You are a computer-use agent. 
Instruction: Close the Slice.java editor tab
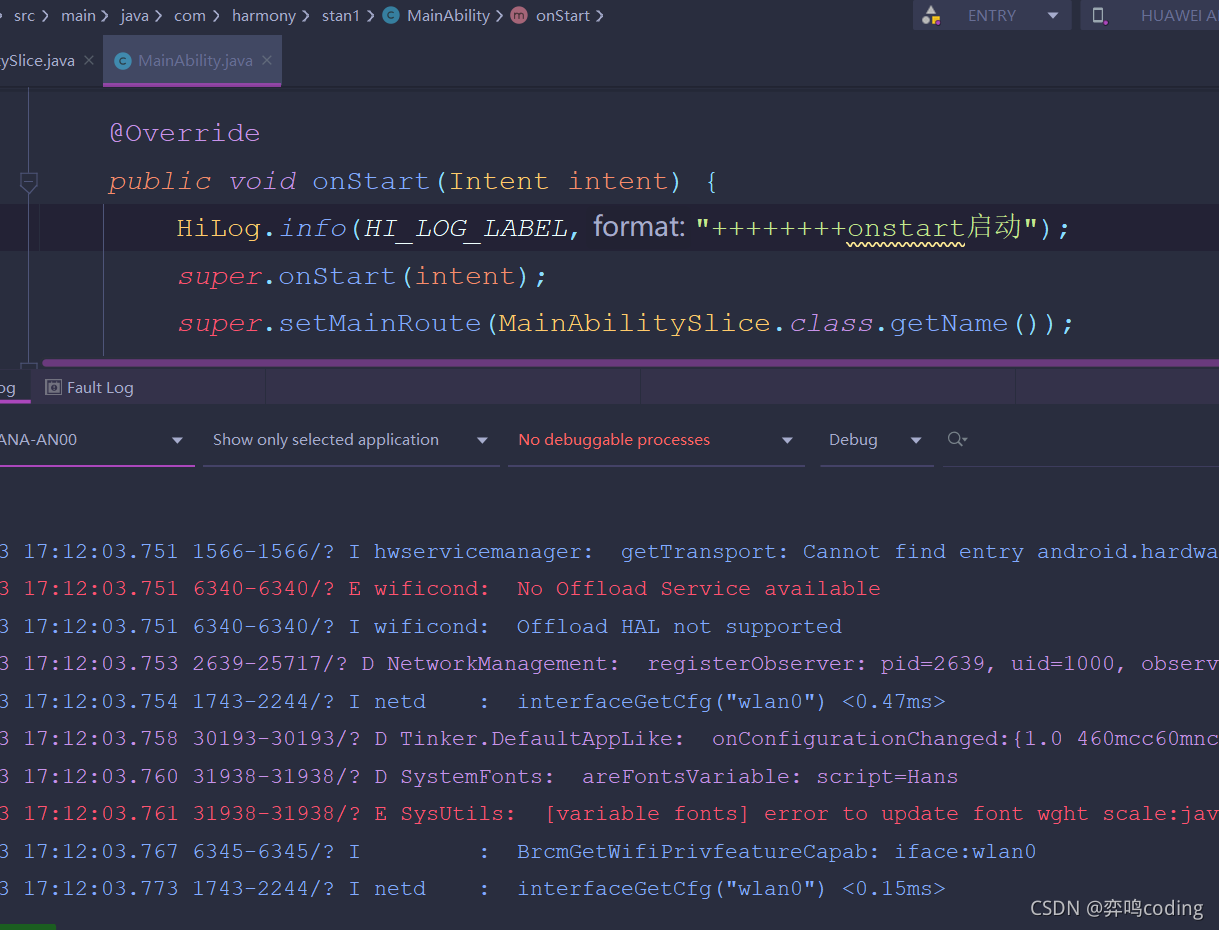89,61
